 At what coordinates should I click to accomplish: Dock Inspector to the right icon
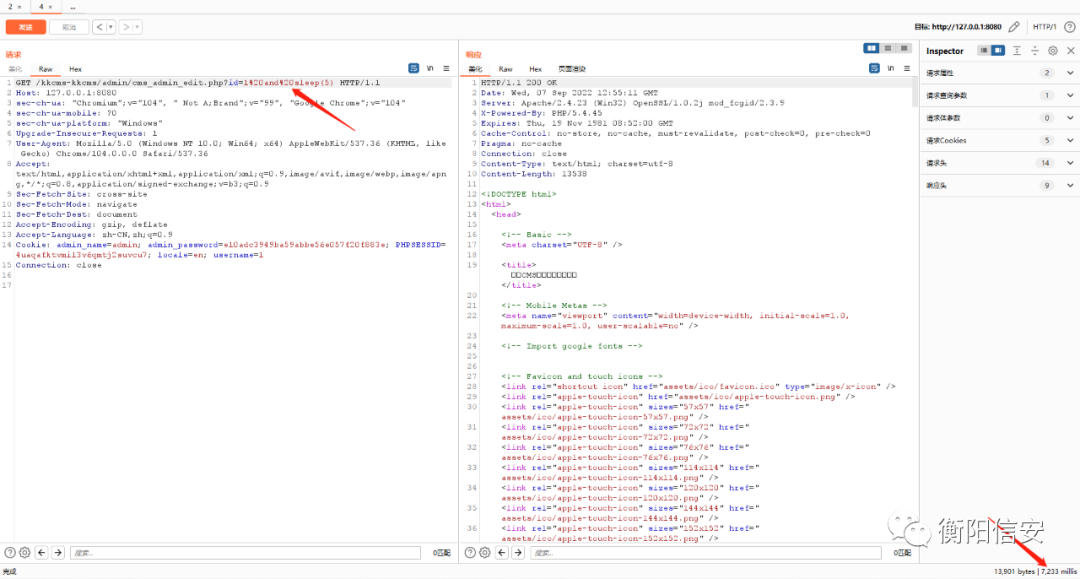click(997, 50)
